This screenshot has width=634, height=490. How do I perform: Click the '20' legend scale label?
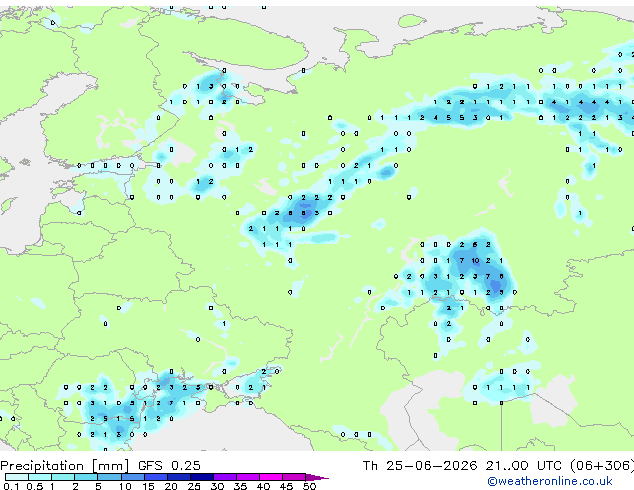171,486
